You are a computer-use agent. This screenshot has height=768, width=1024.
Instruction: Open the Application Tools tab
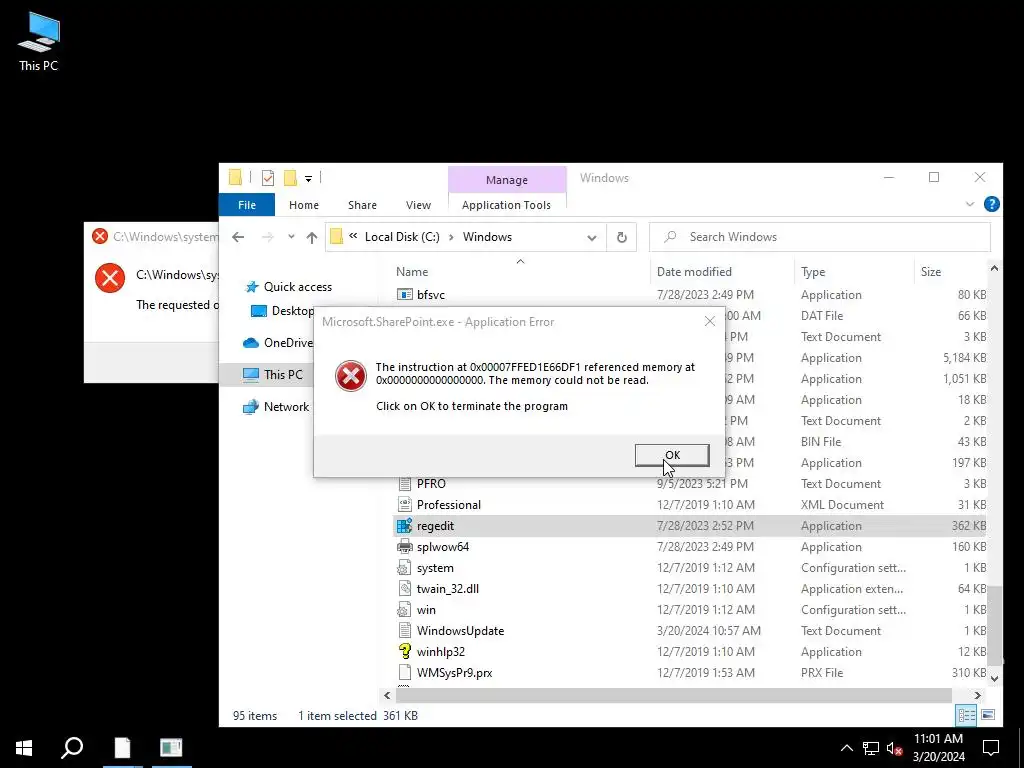pyautogui.click(x=506, y=205)
